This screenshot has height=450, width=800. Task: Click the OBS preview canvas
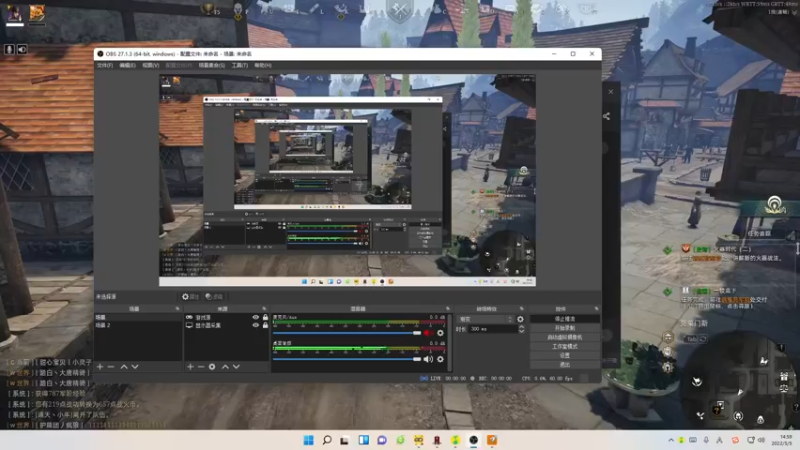347,180
